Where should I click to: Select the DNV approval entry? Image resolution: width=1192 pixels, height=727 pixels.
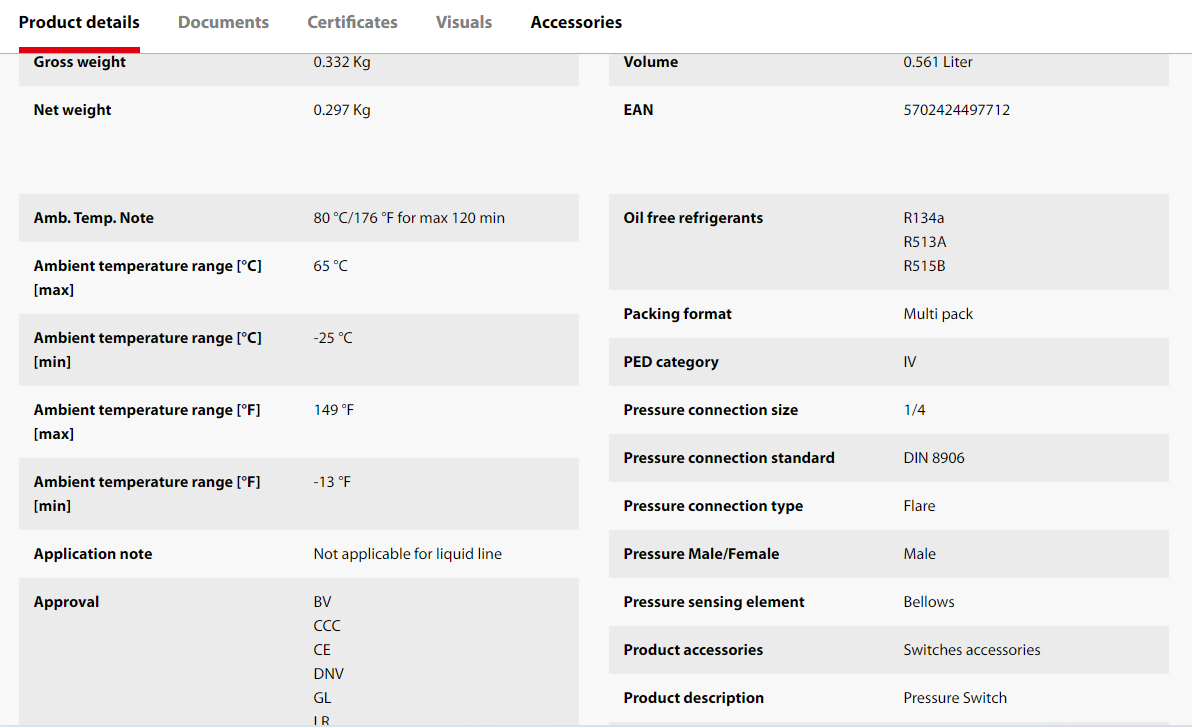point(328,674)
